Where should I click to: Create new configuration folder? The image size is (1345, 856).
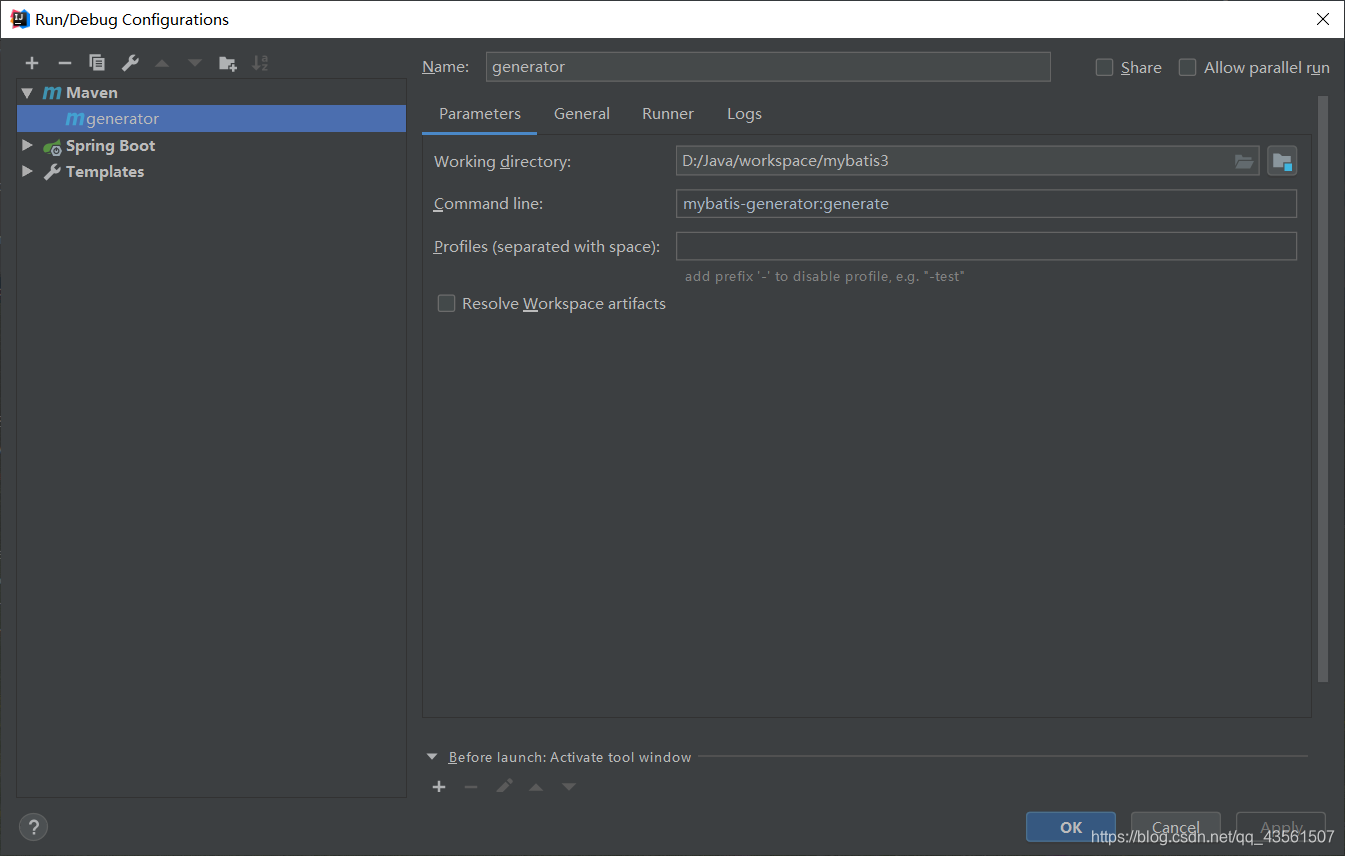[228, 63]
